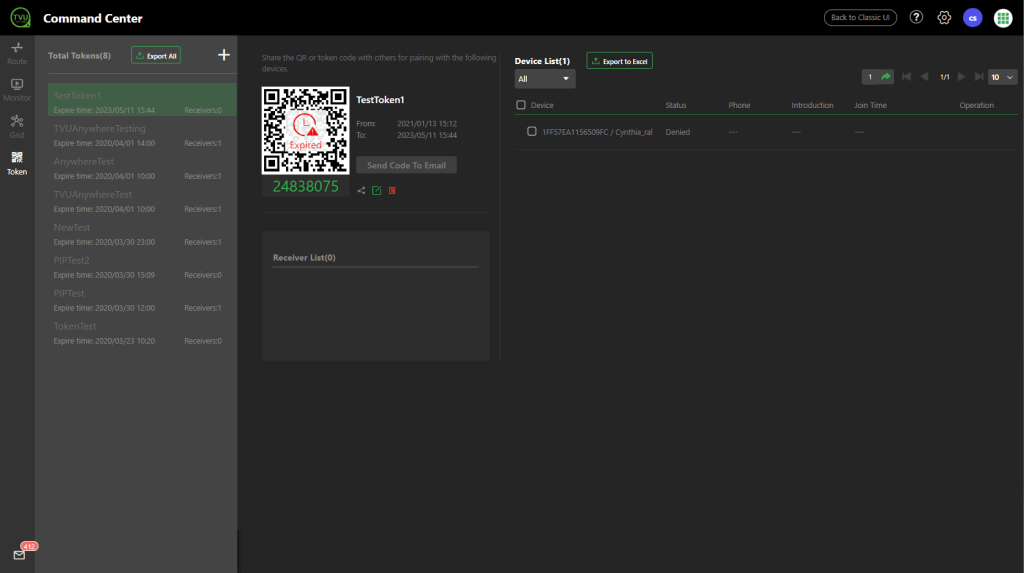Select the TVUAnywhereTest token
Viewport: 1024px width, 573px height.
coord(142,201)
